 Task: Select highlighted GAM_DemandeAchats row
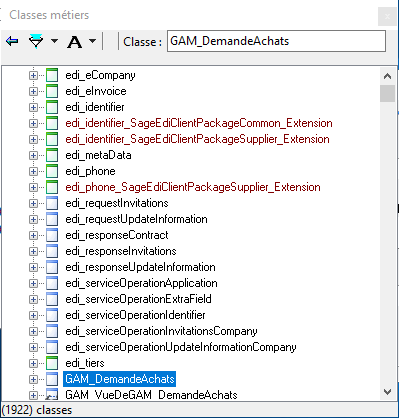click(x=120, y=379)
